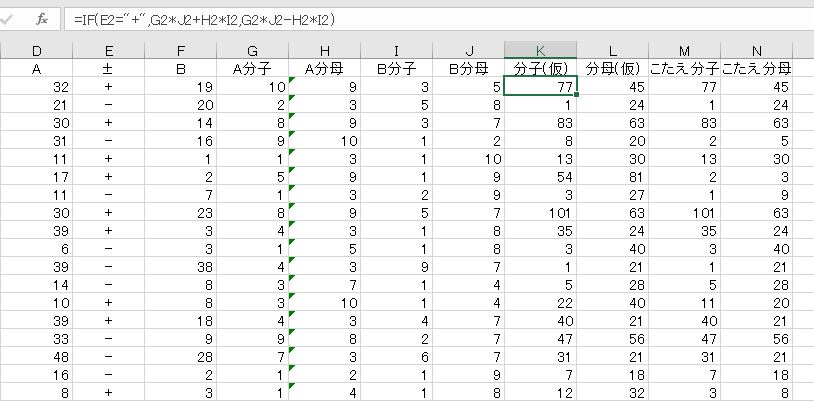Click the header cell labeled A in column D
The image size is (814, 401).
tap(36, 69)
